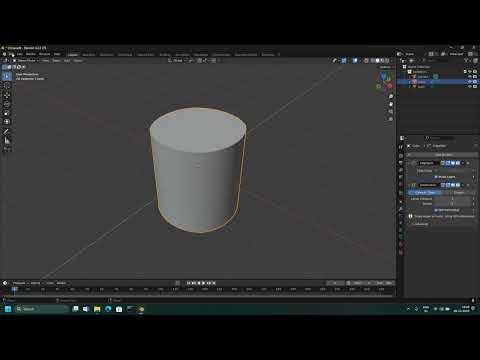This screenshot has height=360, width=480.
Task: Open the Blender logo app menu
Action: 4,54
